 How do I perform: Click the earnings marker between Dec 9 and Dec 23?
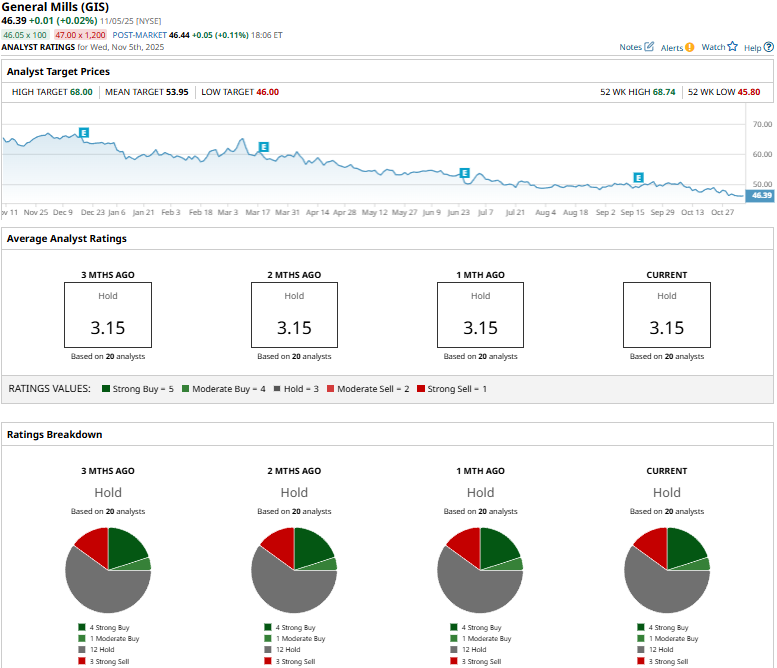[x=84, y=132]
